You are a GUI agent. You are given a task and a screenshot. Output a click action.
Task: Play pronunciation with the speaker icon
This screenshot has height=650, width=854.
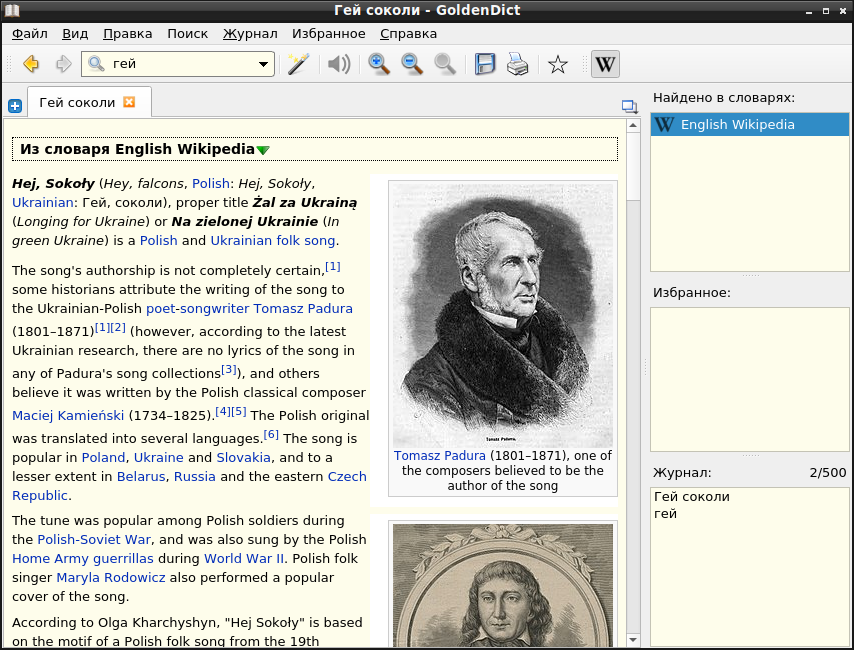tap(339, 64)
